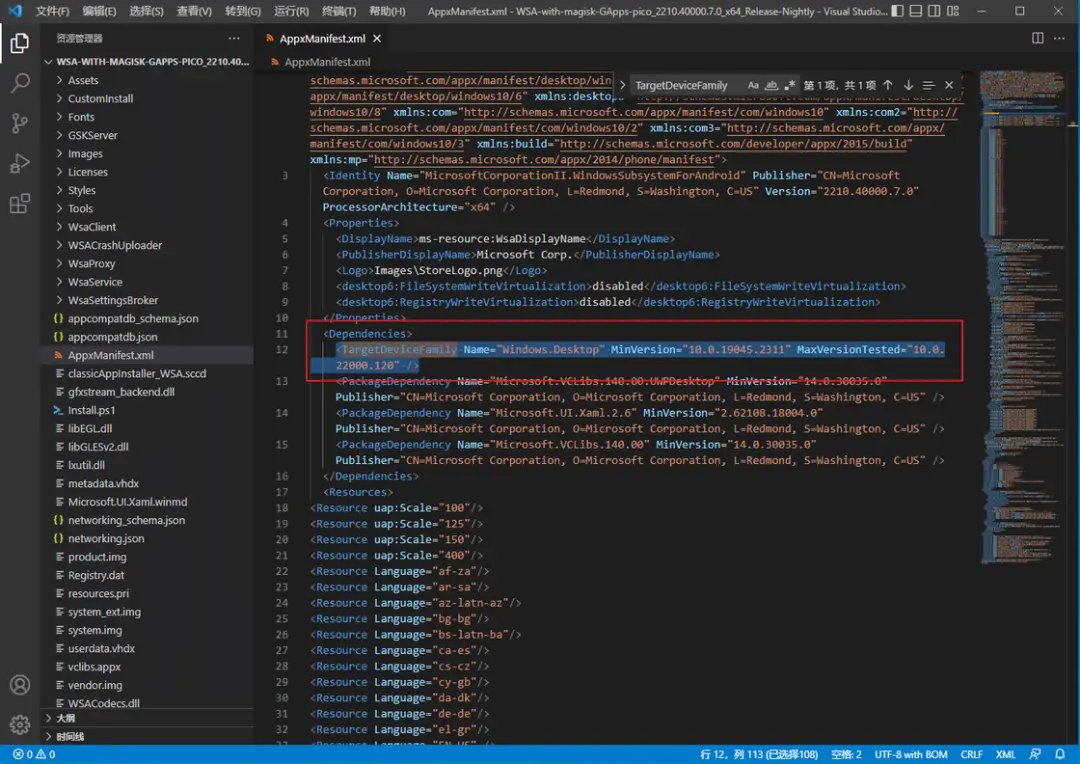Open the Manage gear settings menu
Screen dimensions: 1080x764
(20, 725)
